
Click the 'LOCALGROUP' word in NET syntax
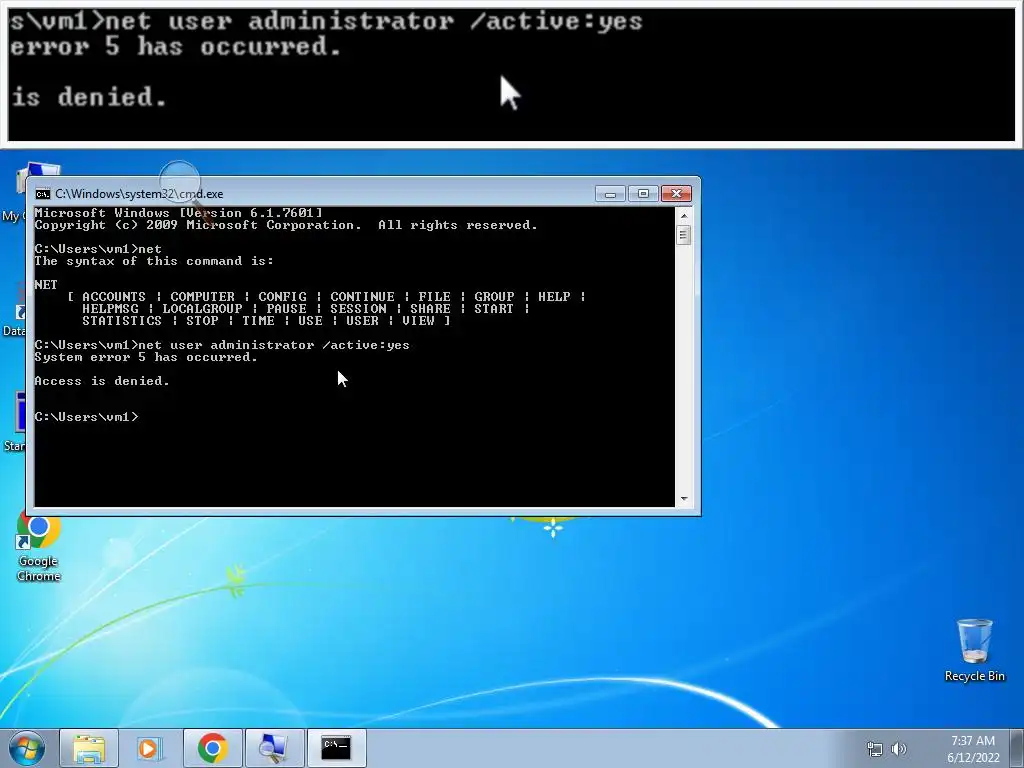coord(202,308)
